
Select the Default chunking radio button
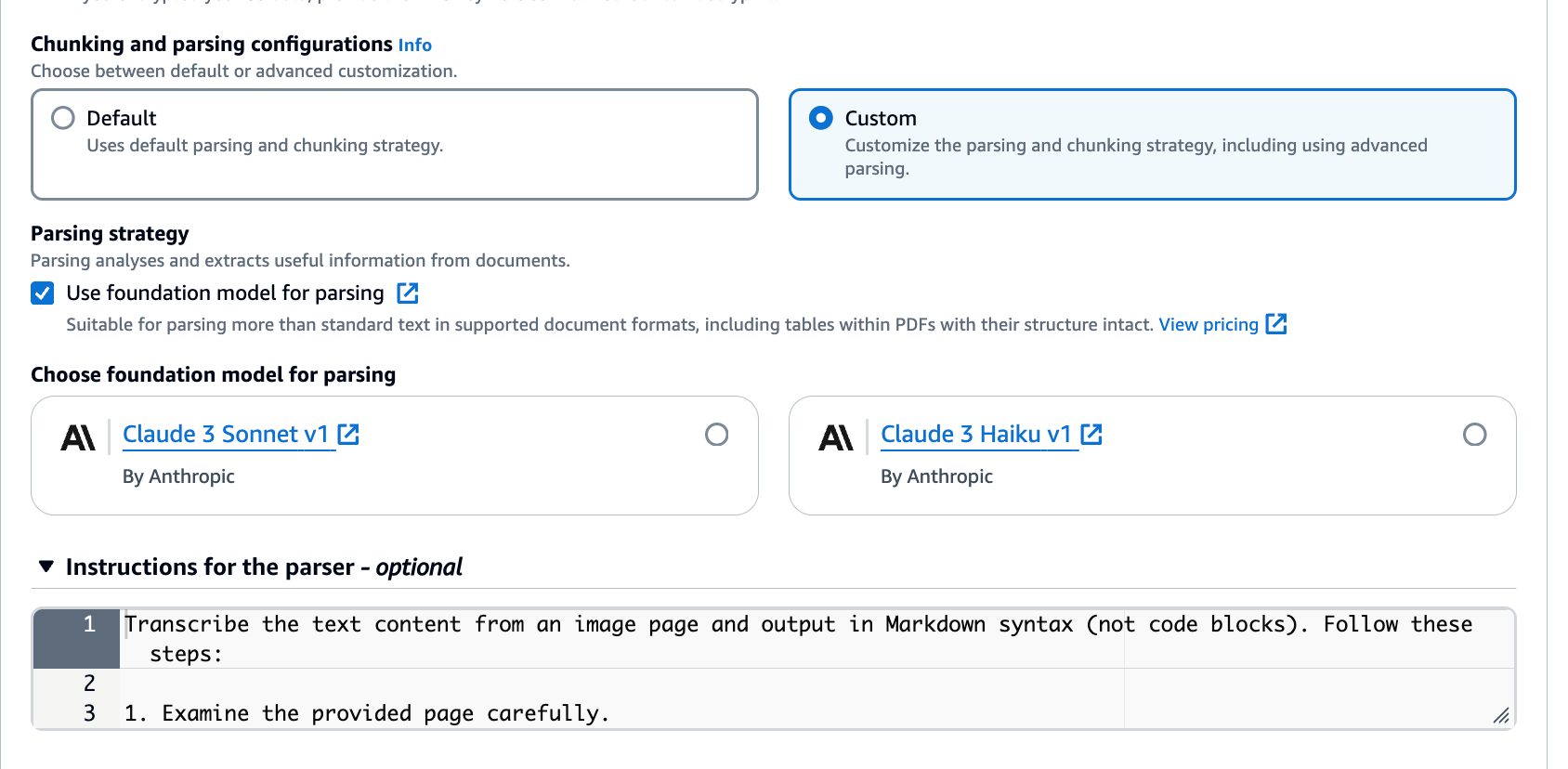pos(63,118)
